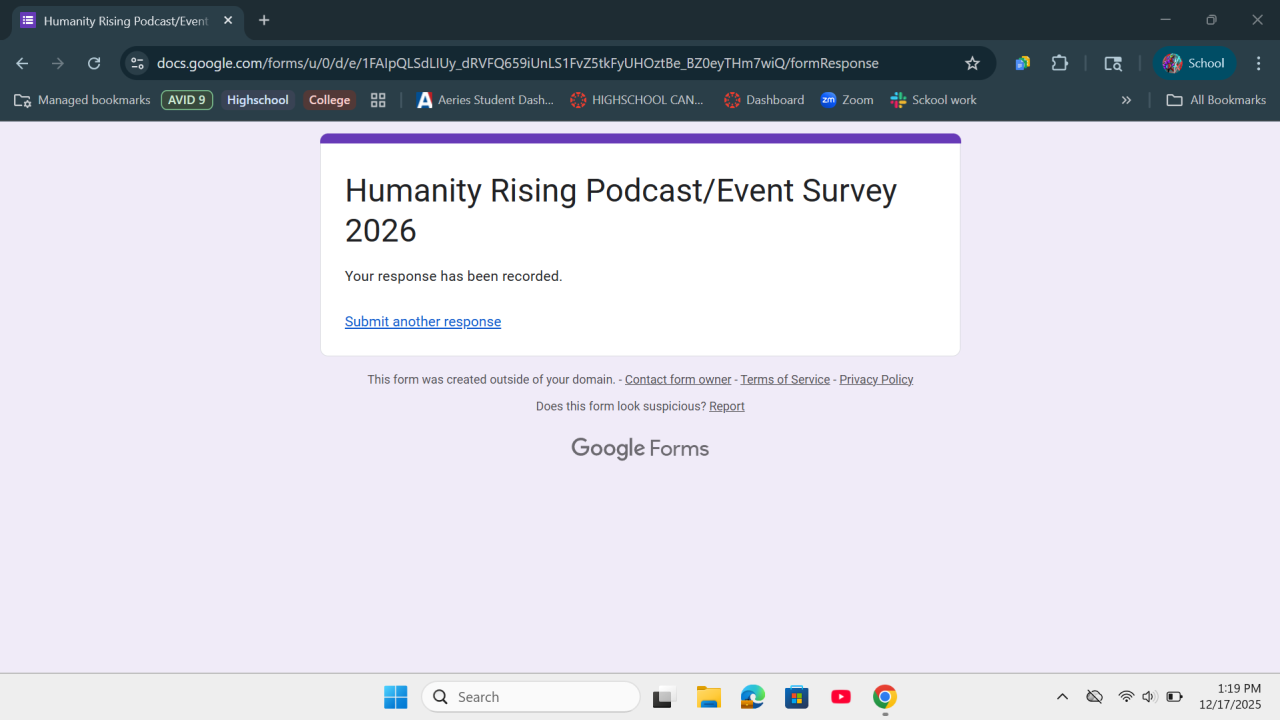Click the site information icon in address bar

click(x=138, y=63)
